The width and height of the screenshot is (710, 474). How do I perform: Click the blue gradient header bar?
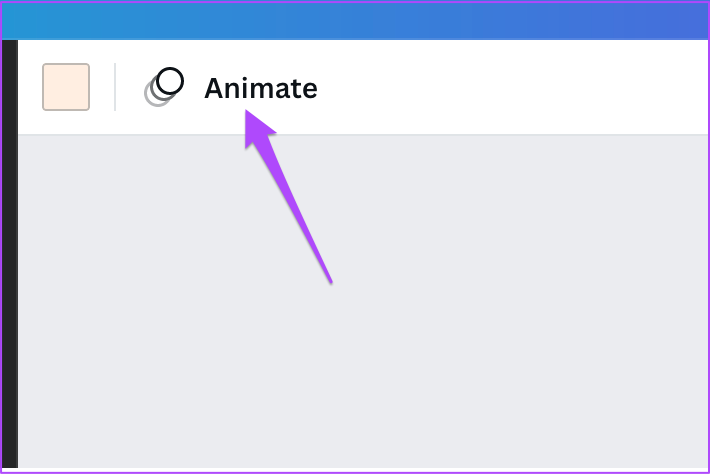tap(355, 21)
